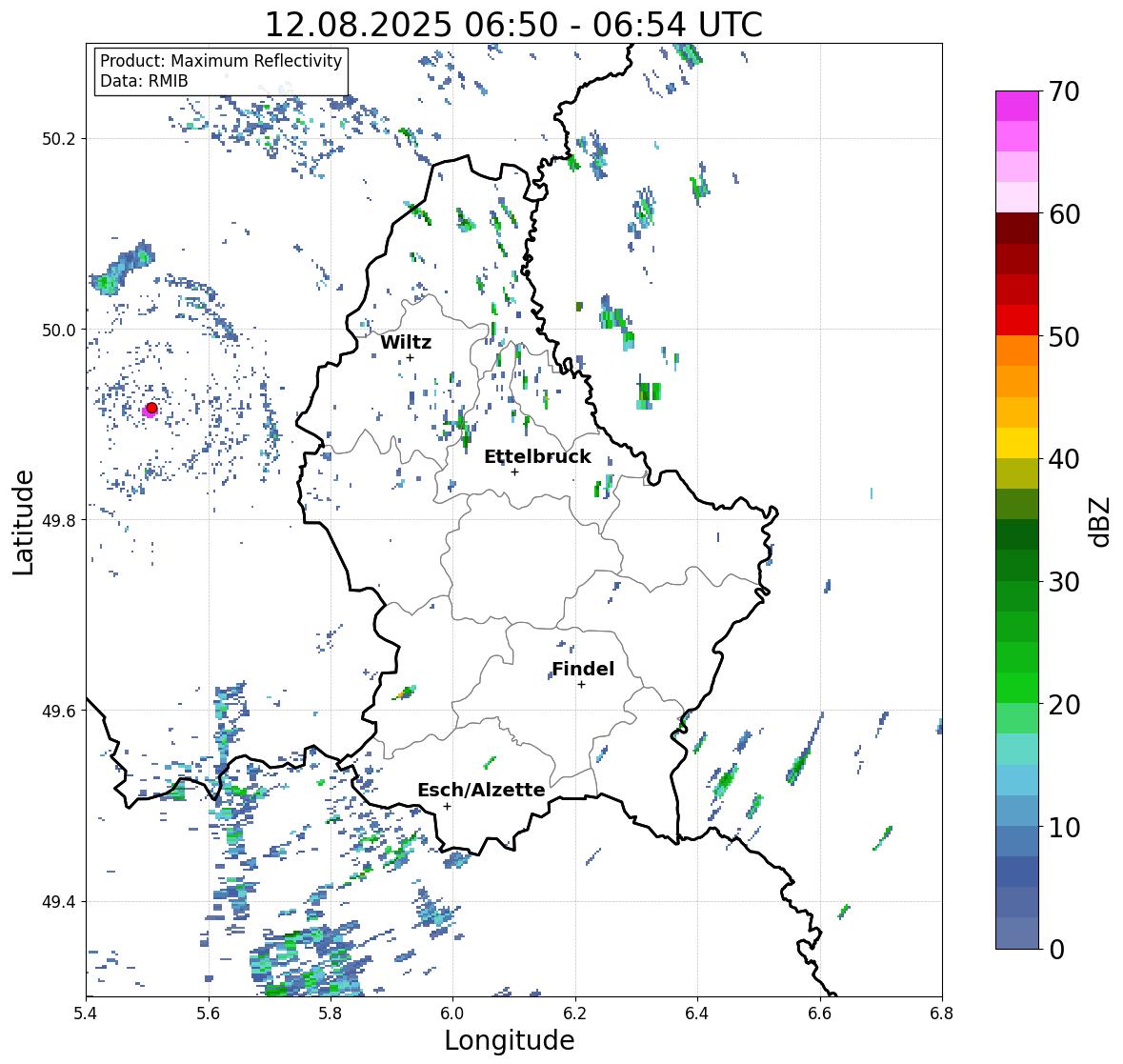
Task: Click the Esch/Alzette station label
Action: click(481, 790)
